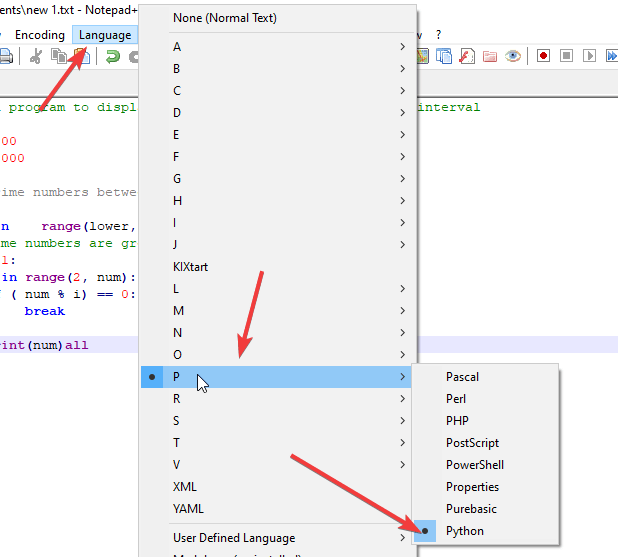Click the highlighted P languages item
Image resolution: width=618 pixels, height=557 pixels.
point(278,377)
